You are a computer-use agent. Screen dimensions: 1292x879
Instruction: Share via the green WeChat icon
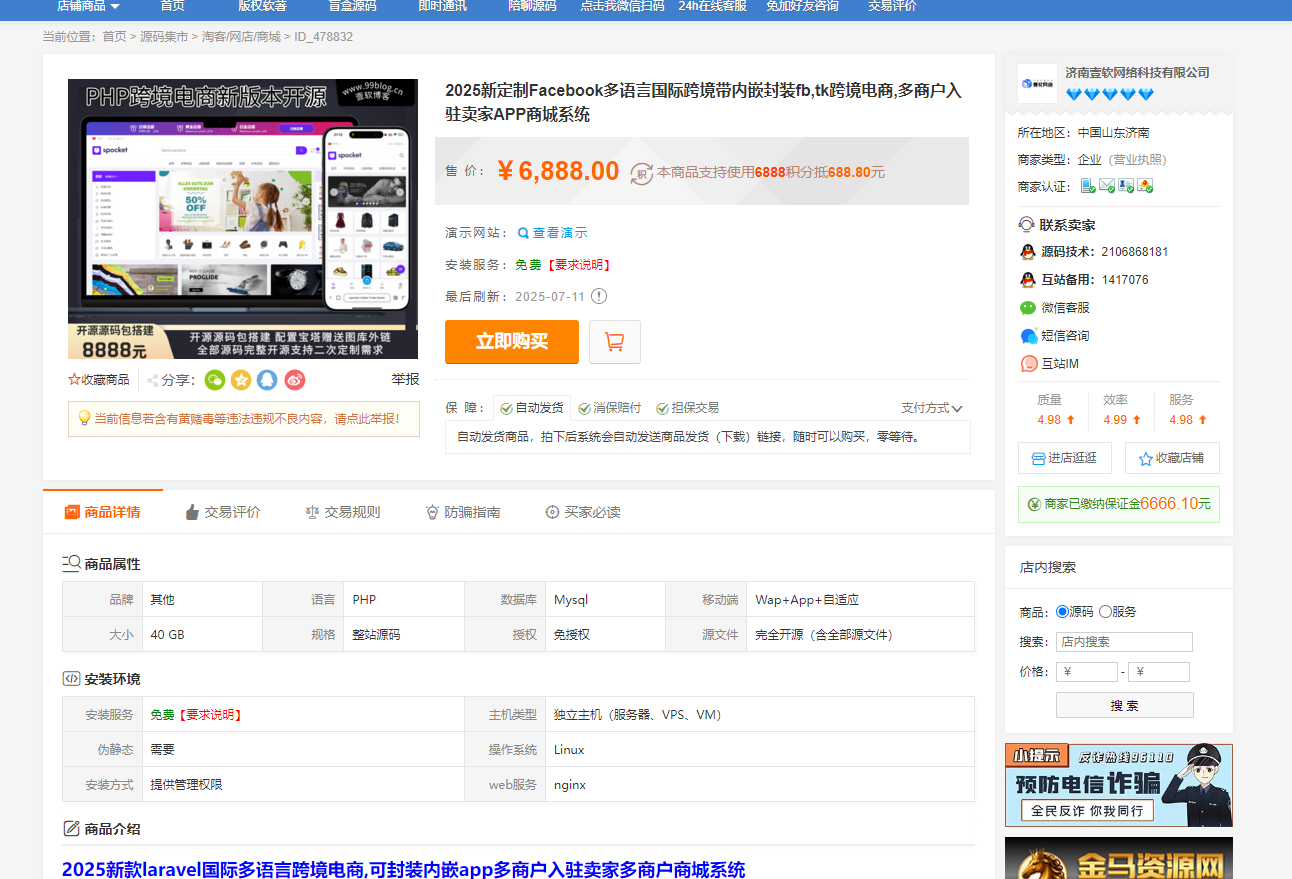215,380
